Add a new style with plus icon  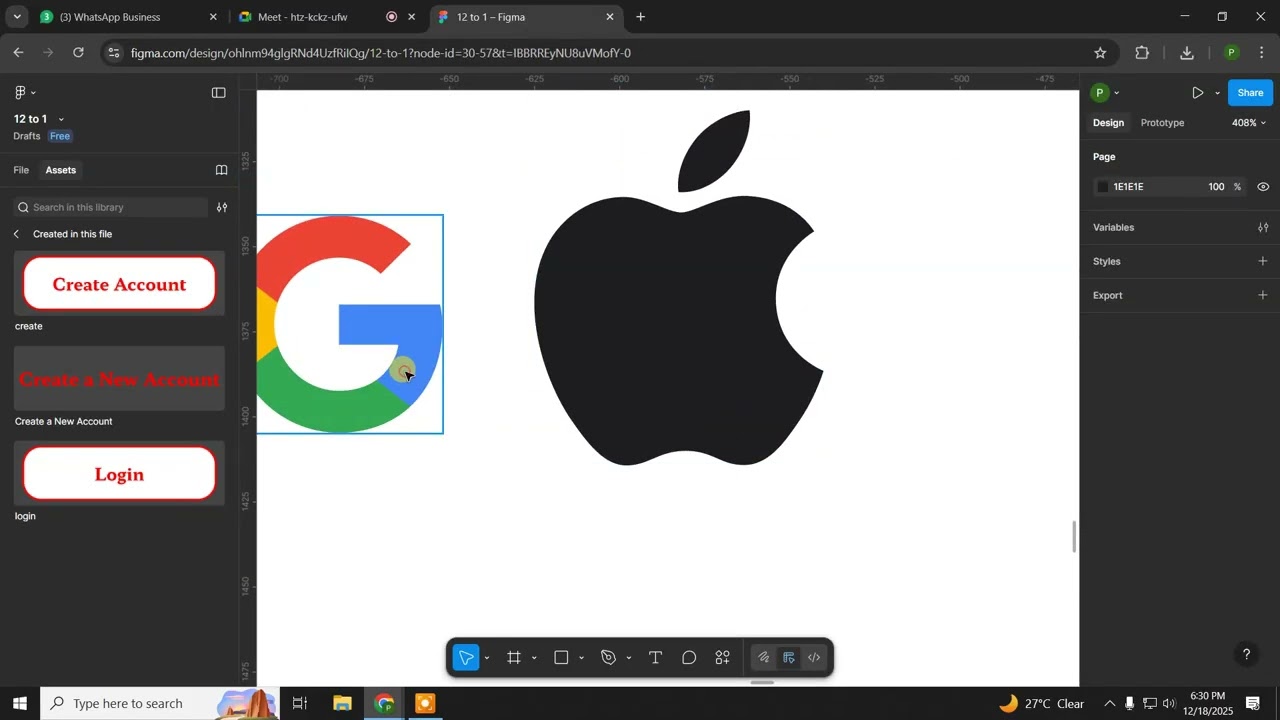(1263, 261)
